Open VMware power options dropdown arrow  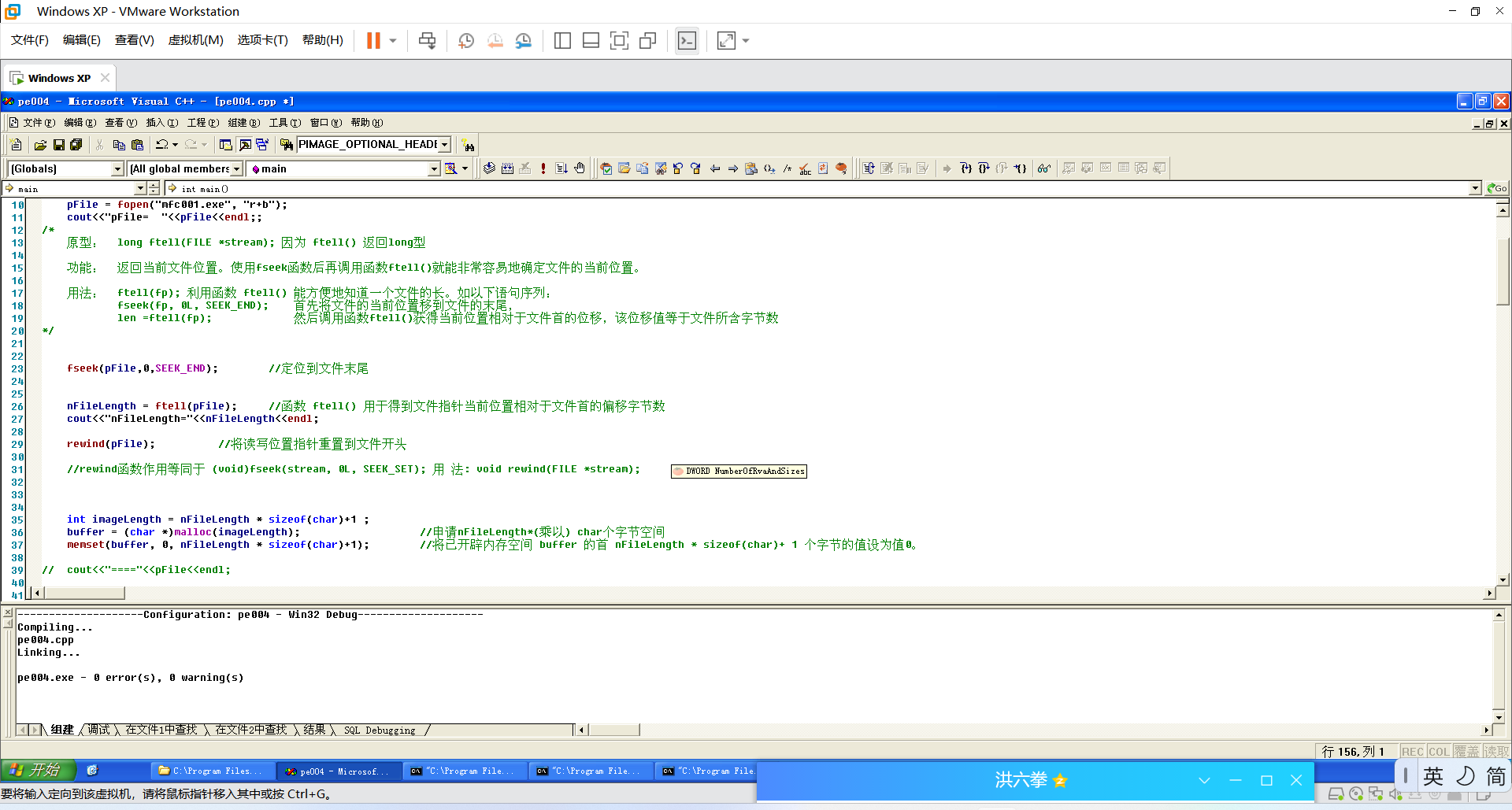[393, 40]
